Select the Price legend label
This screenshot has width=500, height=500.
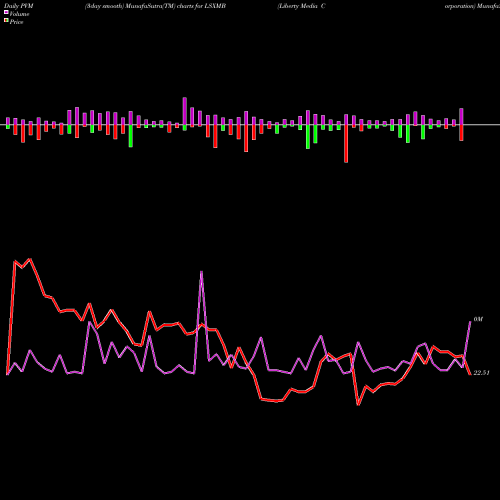point(16,22)
